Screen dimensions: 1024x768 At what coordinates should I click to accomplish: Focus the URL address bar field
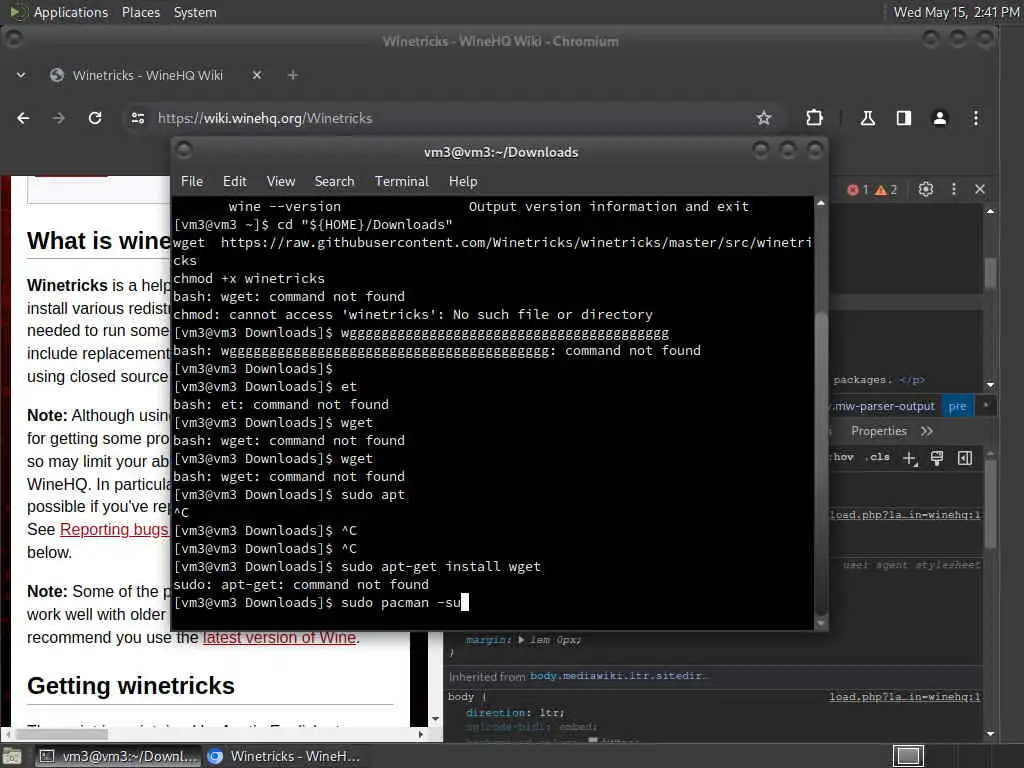(x=451, y=118)
